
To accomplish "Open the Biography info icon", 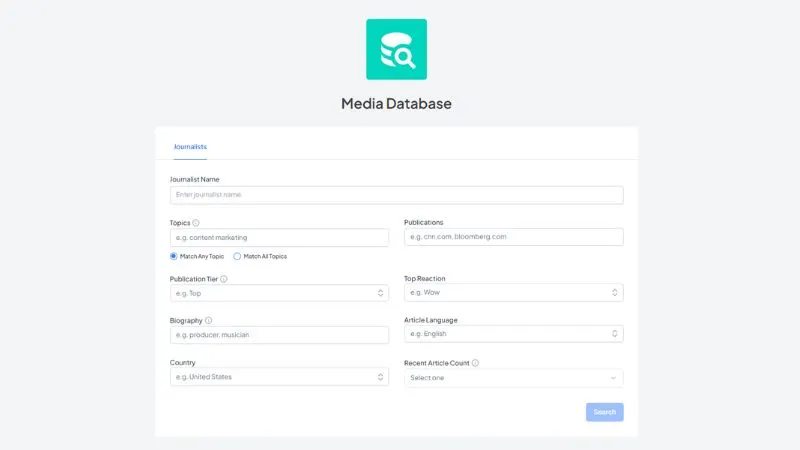I will (x=208, y=320).
